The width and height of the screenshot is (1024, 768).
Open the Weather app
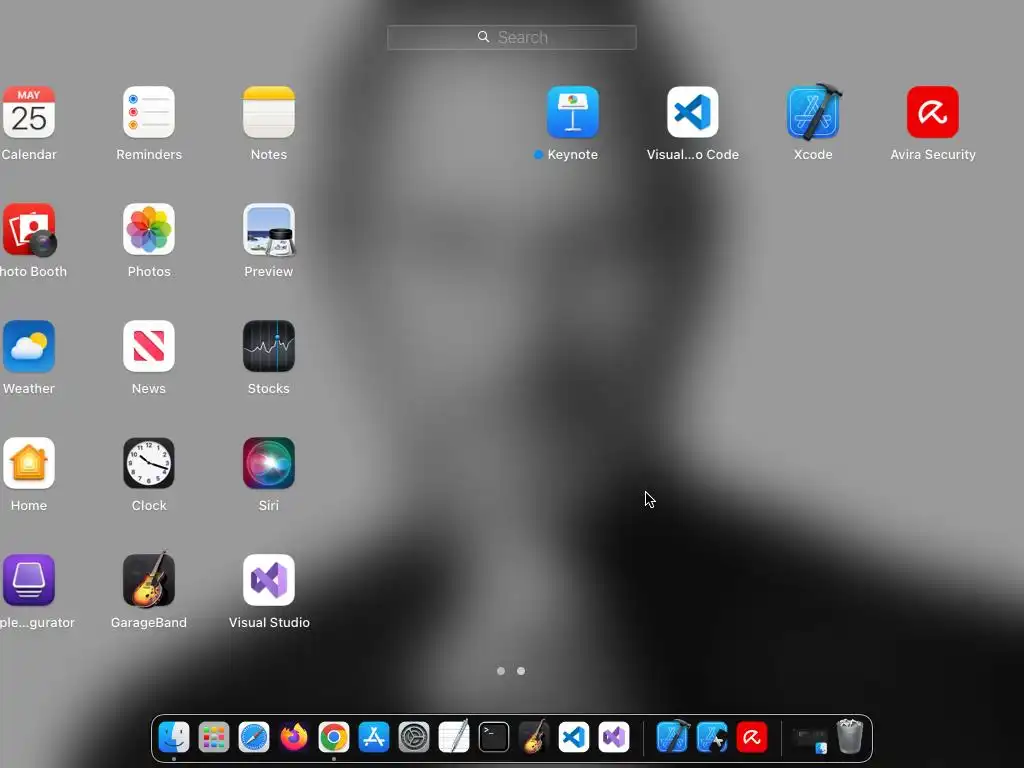(29, 346)
